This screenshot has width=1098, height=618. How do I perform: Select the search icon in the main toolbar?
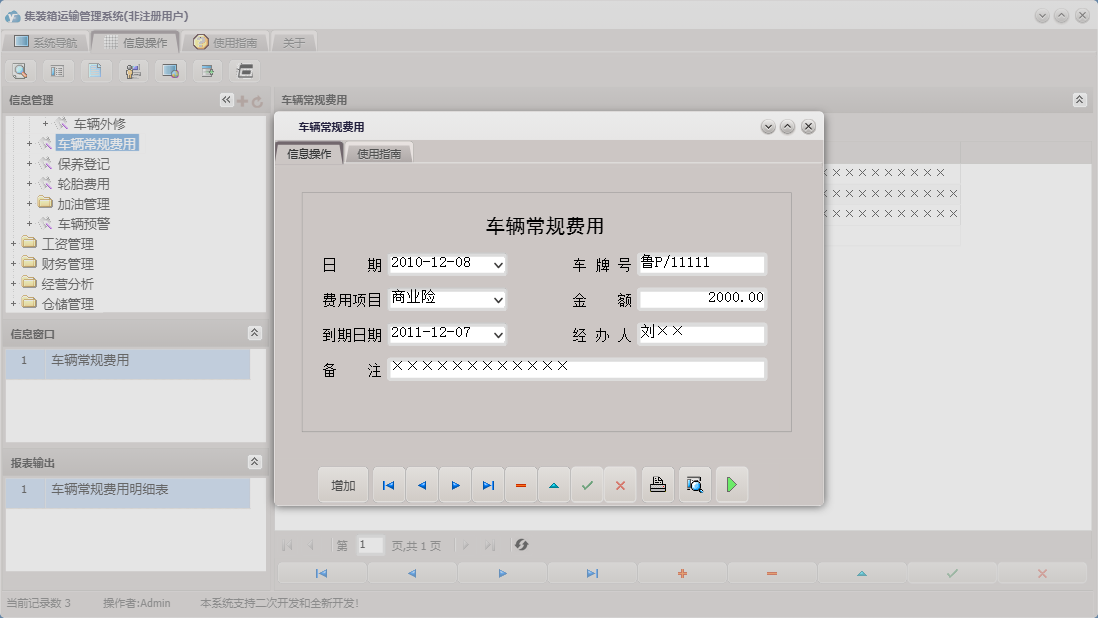(20, 71)
